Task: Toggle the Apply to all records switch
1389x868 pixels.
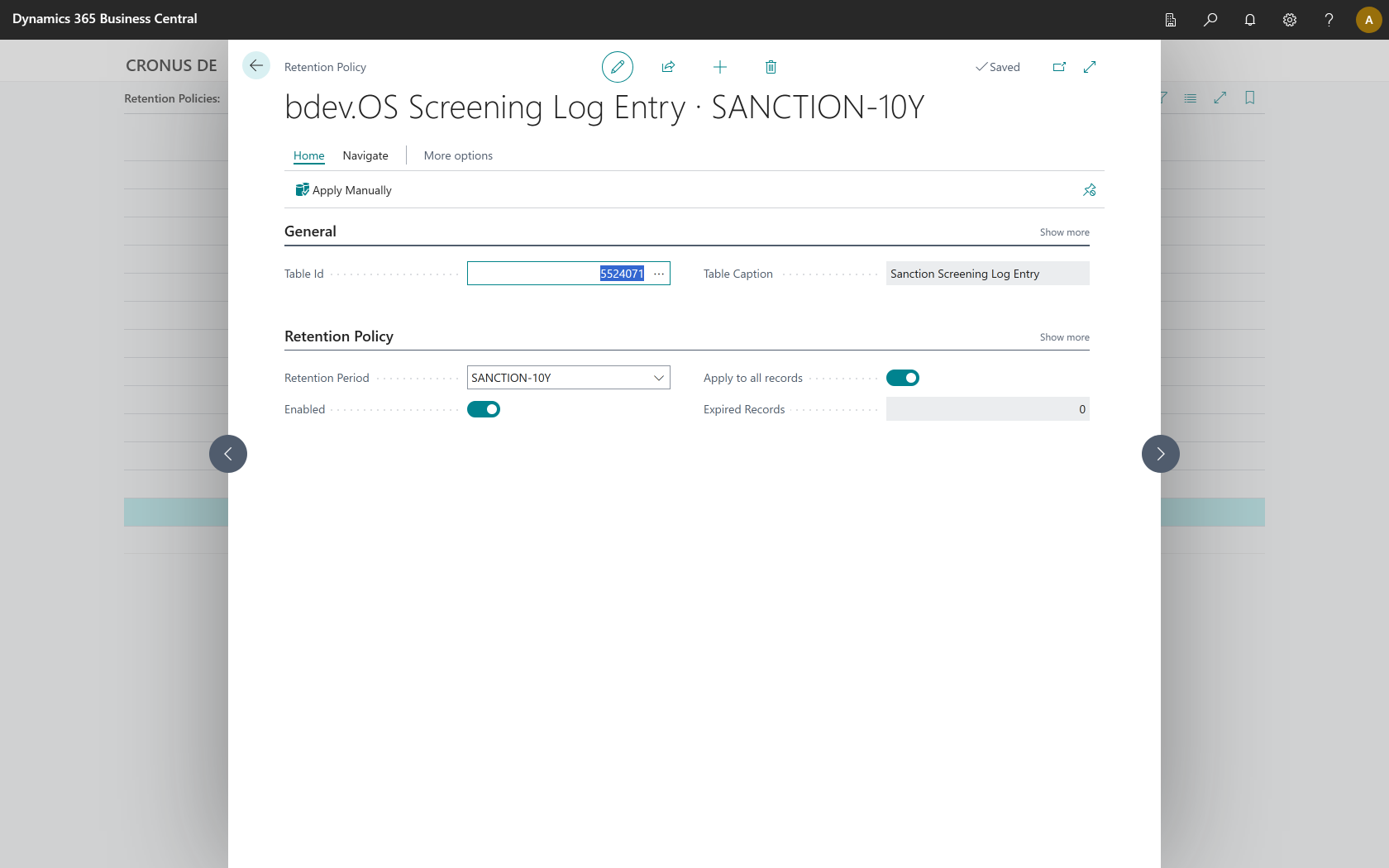Action: click(903, 378)
